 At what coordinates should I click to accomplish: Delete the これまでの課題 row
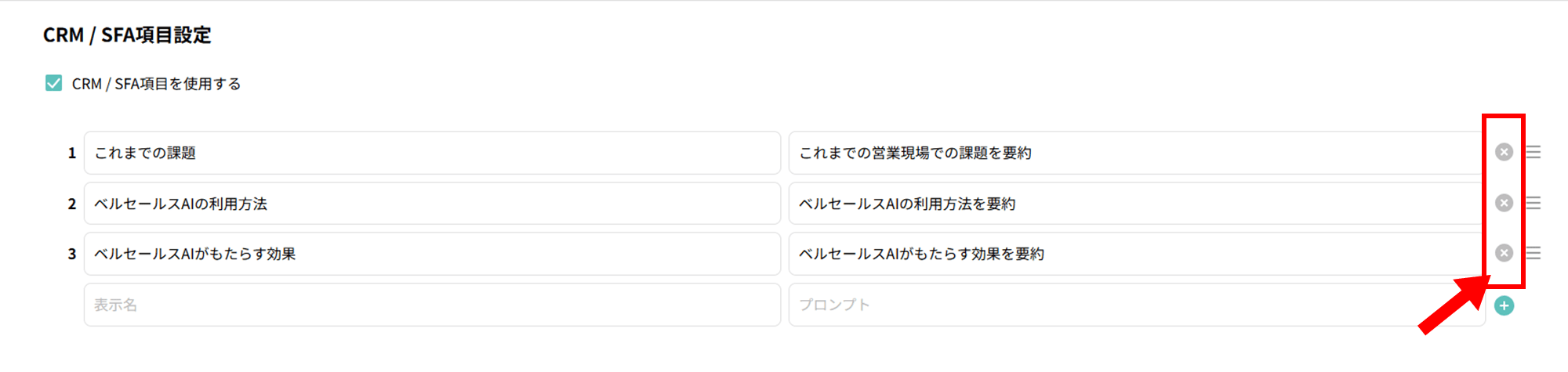(x=1504, y=152)
